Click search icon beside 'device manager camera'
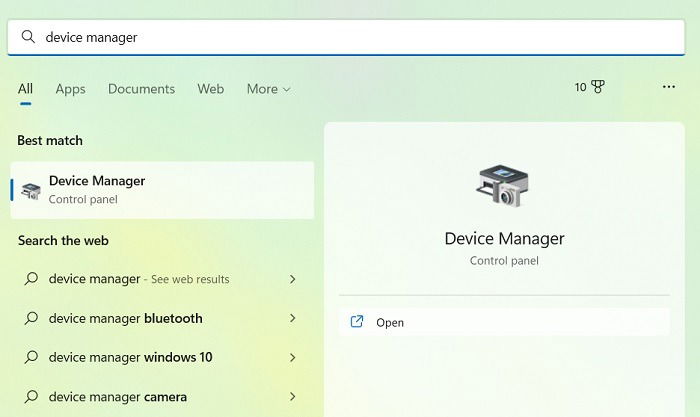Image resolution: width=700 pixels, height=417 pixels. 31,396
